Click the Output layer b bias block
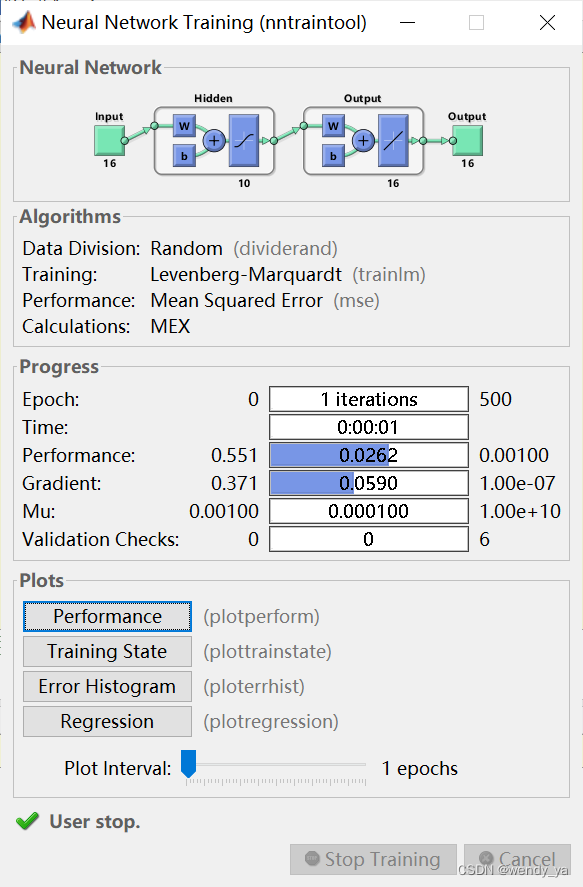This screenshot has height=887, width=583. click(333, 156)
